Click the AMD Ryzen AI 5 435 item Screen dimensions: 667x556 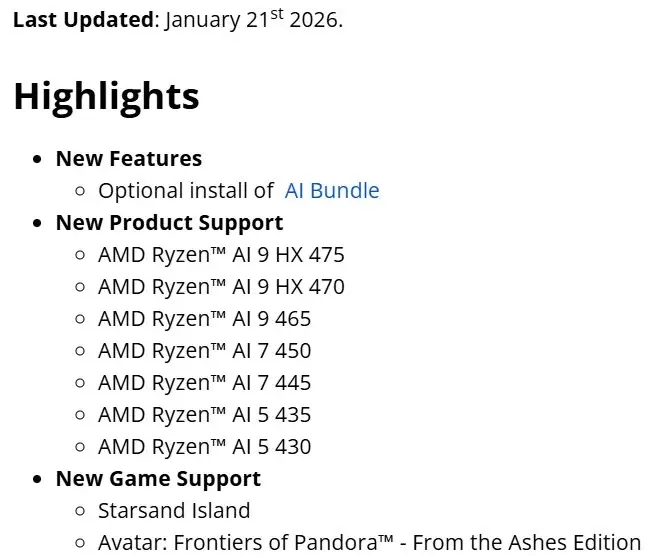coord(204,415)
